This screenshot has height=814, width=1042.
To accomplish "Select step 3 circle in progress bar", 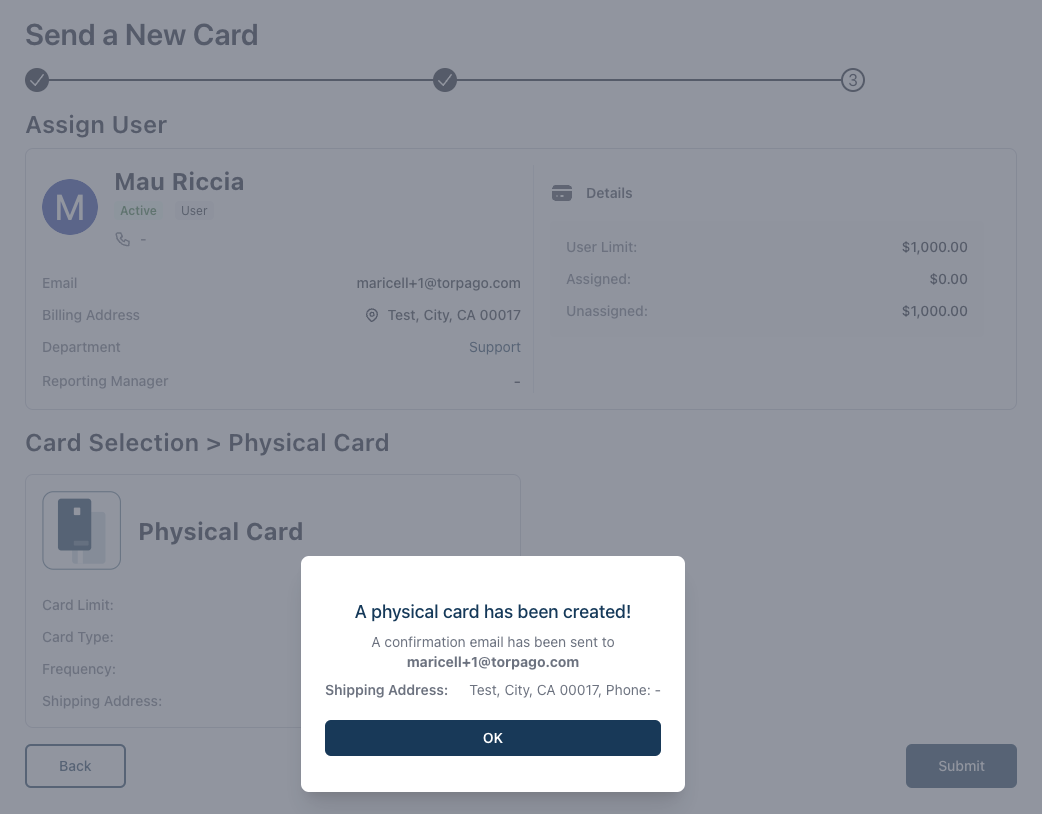I will pyautogui.click(x=853, y=80).
